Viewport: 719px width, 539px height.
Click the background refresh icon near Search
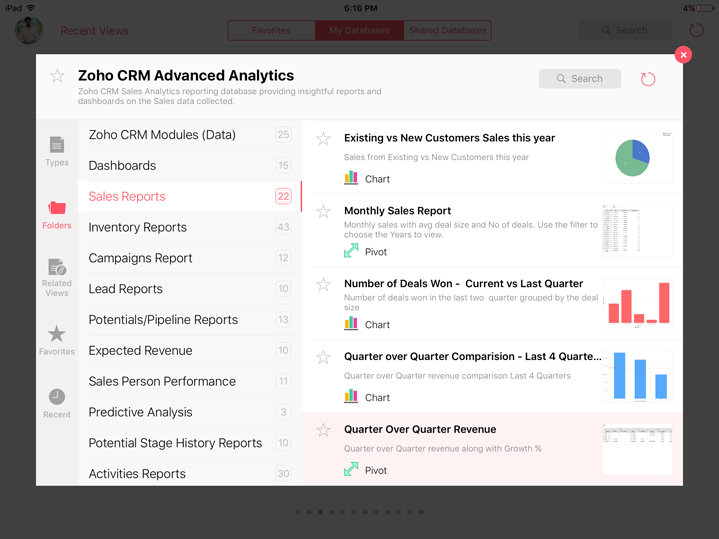click(696, 30)
